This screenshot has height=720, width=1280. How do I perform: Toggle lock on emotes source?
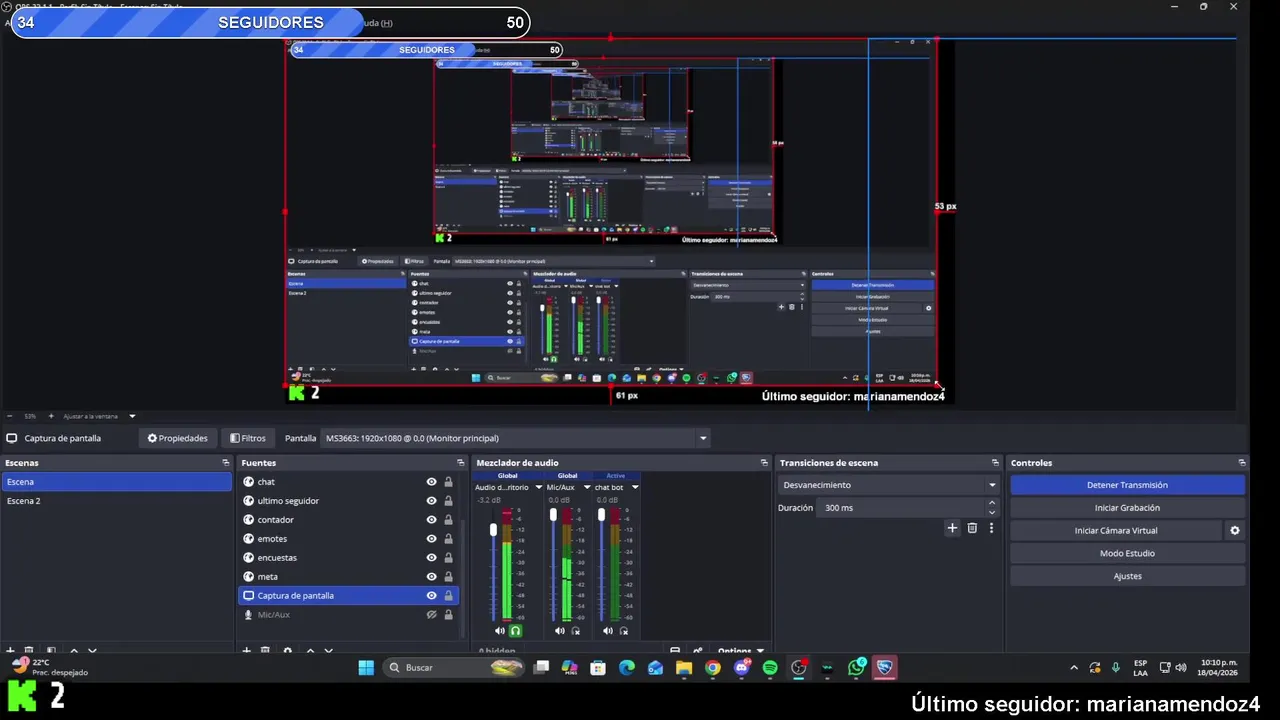click(x=448, y=539)
